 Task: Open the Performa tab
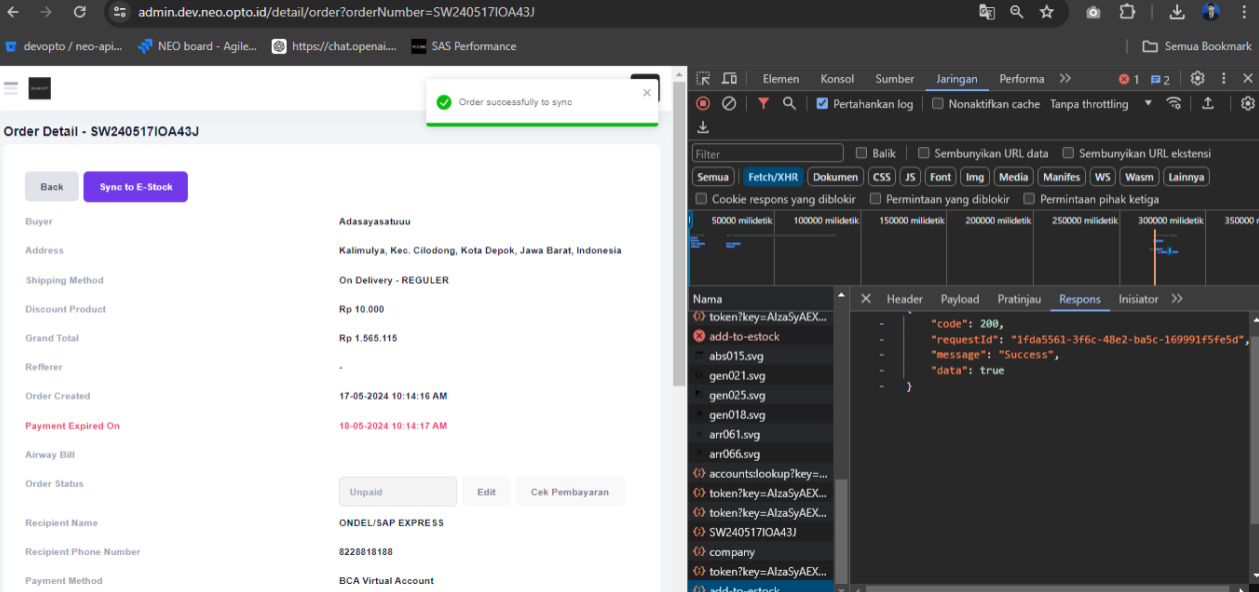1022,79
